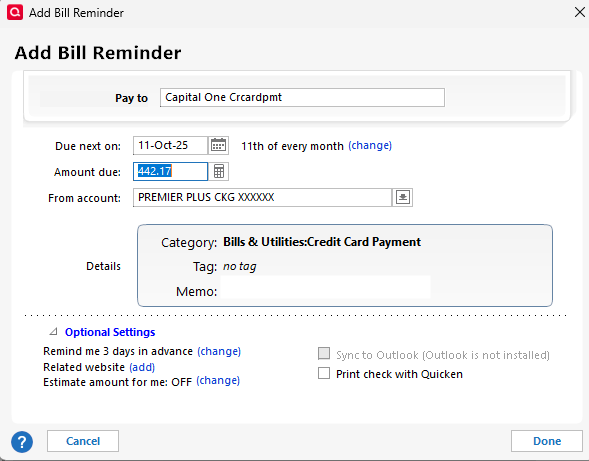
Task: Click the 'Print check with Quicken' label
Action: pyautogui.click(x=399, y=374)
